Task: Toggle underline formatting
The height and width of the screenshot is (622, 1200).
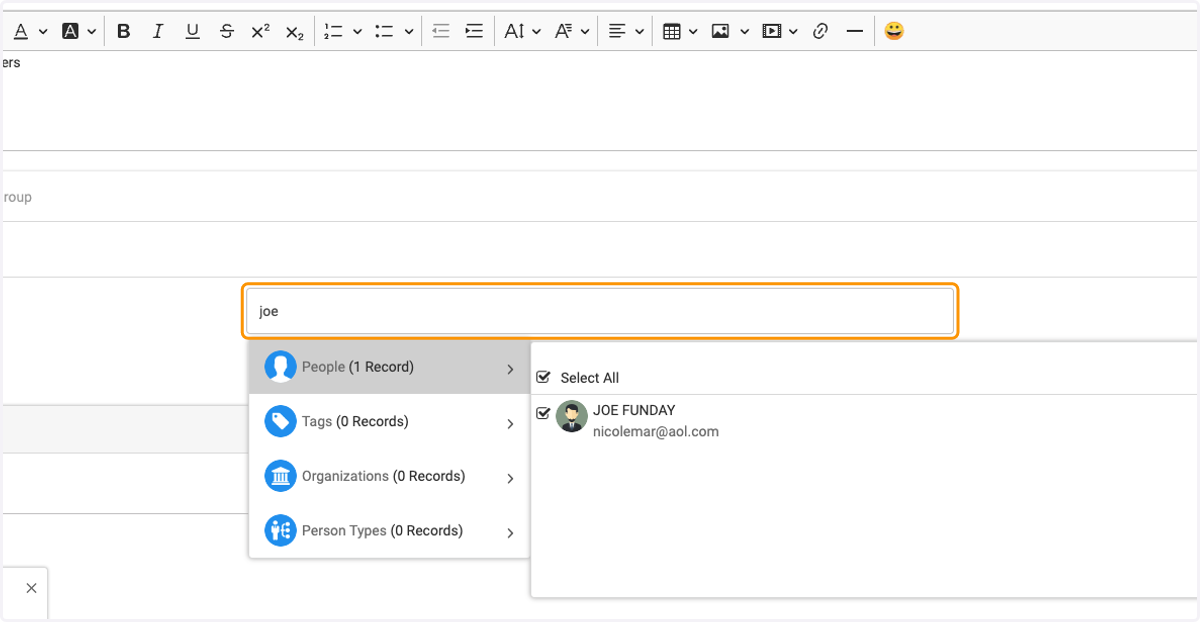Action: [192, 31]
